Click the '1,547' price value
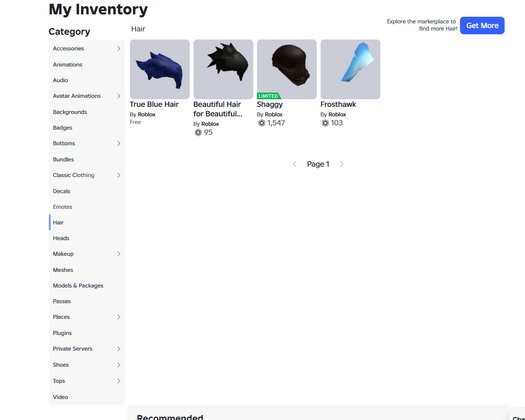Viewport: 525px width, 420px height. pyautogui.click(x=276, y=123)
